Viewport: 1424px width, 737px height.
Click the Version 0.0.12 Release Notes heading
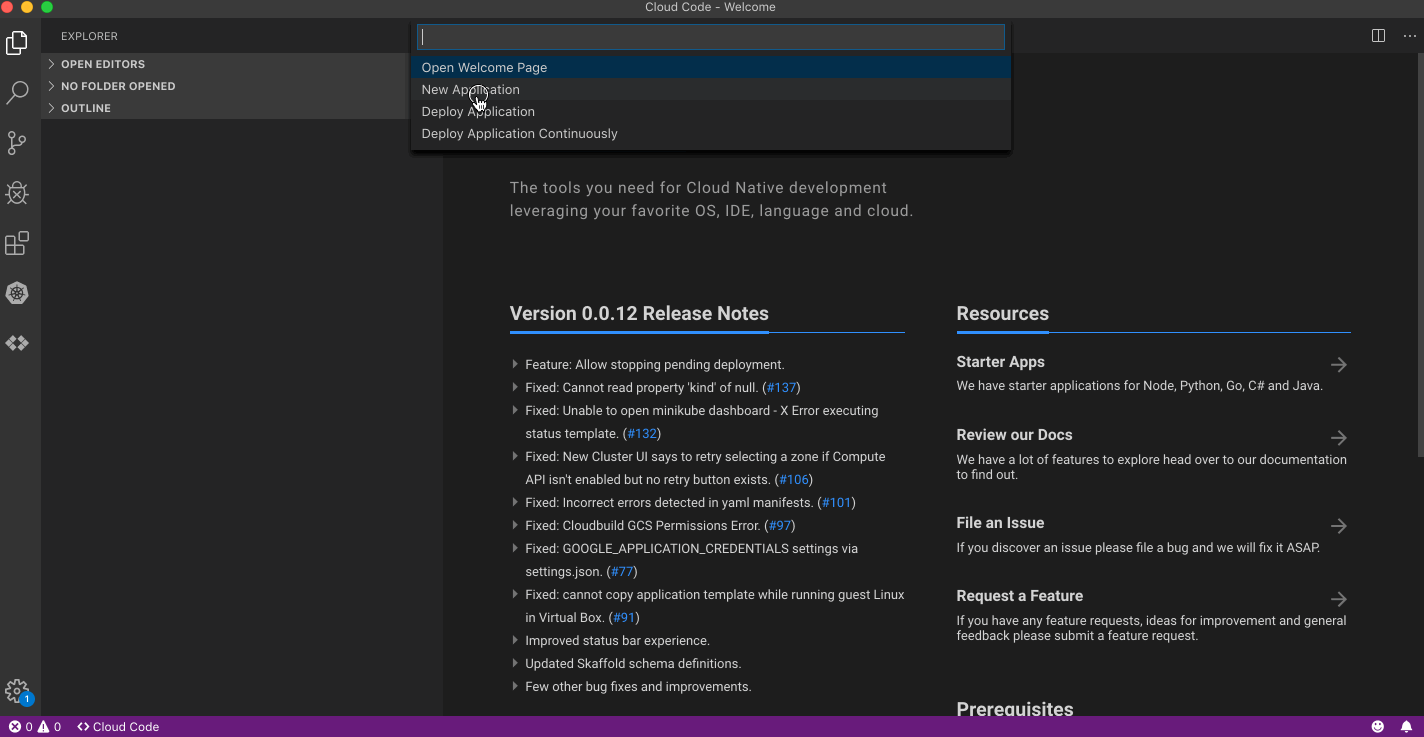(x=639, y=313)
